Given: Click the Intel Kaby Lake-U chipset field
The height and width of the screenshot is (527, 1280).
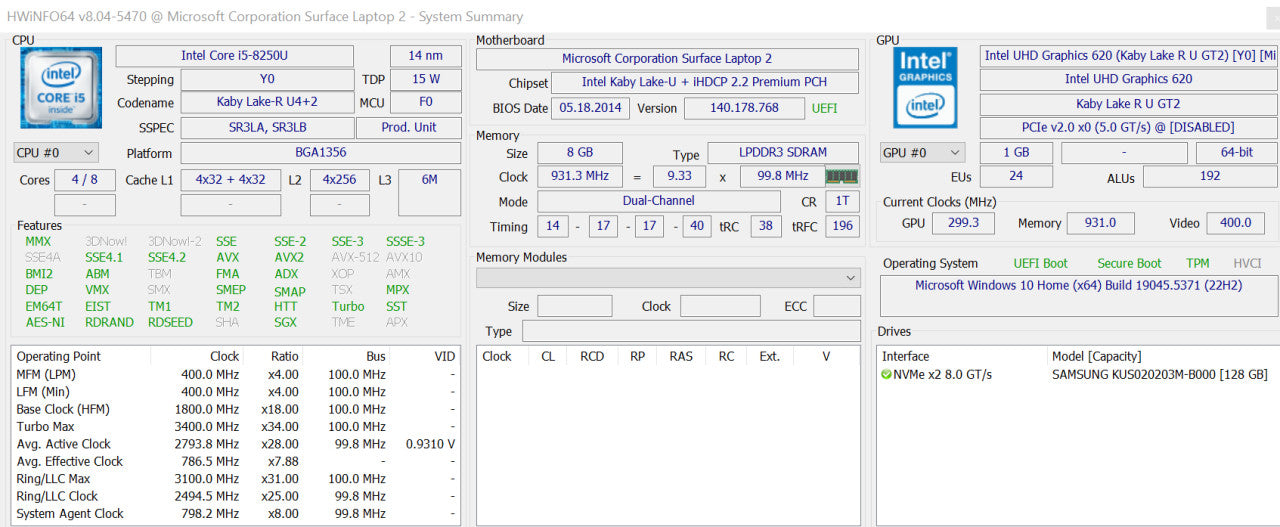Looking at the screenshot, I should click(x=705, y=83).
